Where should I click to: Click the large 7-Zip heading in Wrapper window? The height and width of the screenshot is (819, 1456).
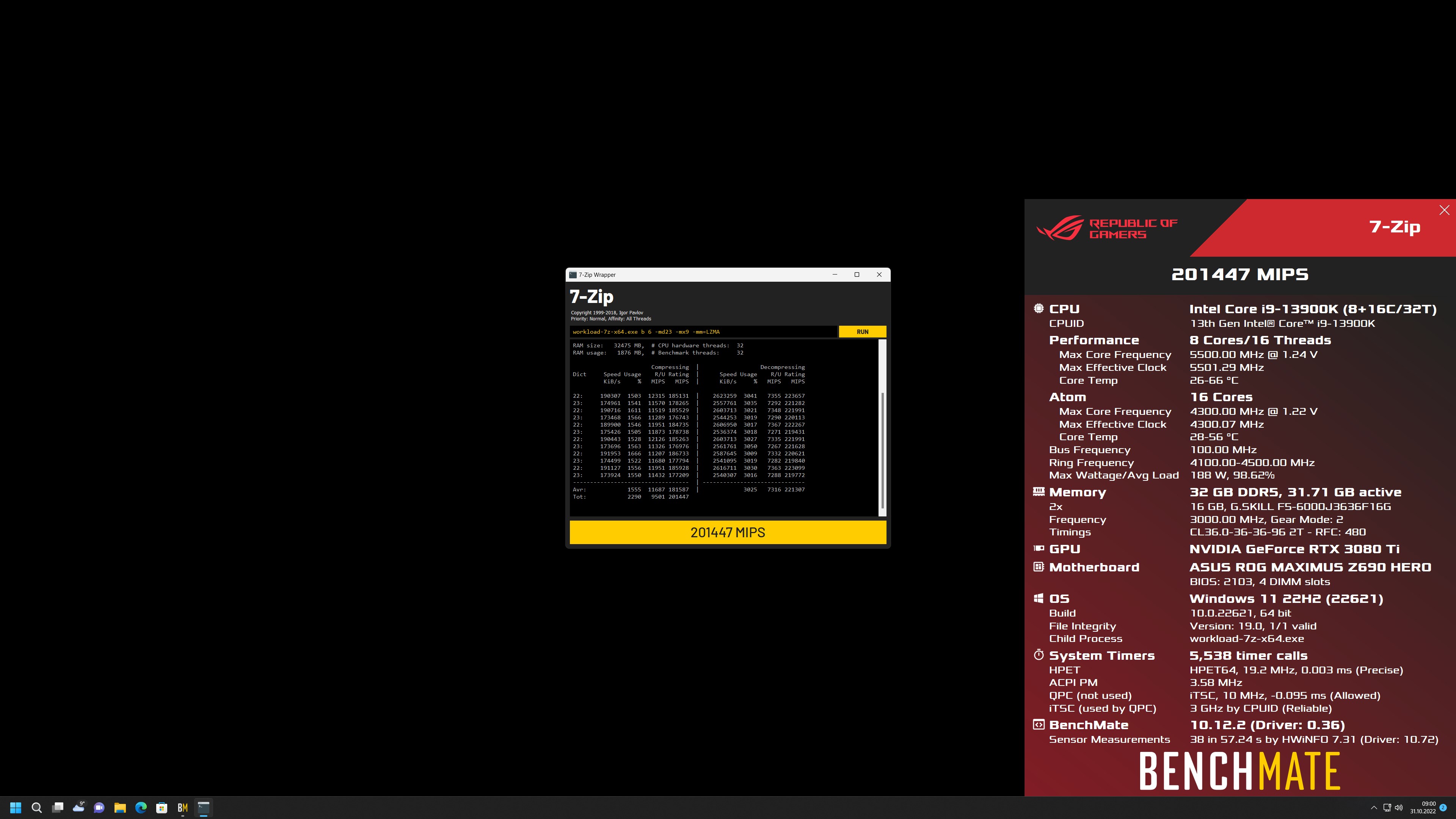591,297
